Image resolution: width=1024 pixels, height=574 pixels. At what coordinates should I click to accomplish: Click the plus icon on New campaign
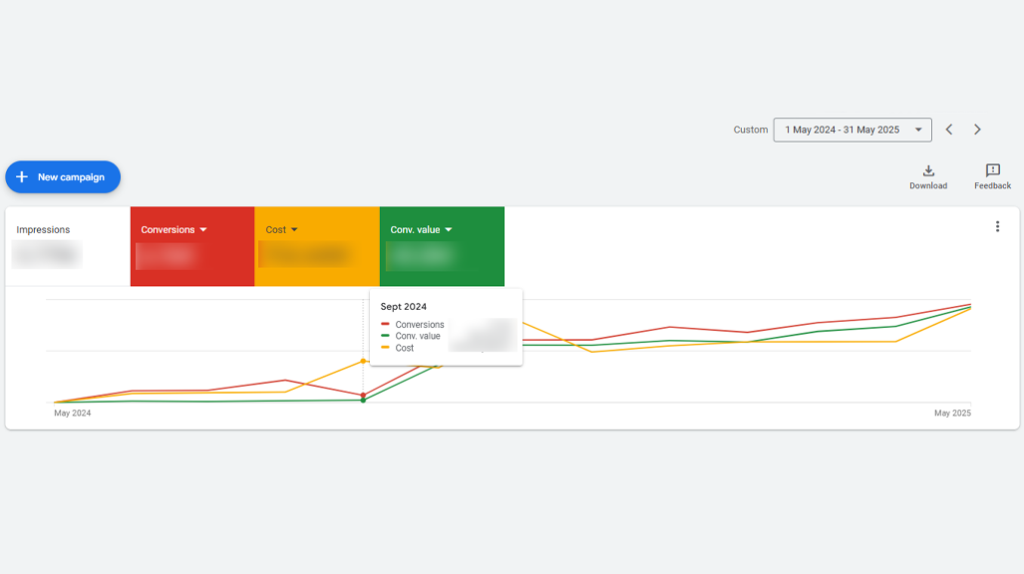(x=22, y=177)
